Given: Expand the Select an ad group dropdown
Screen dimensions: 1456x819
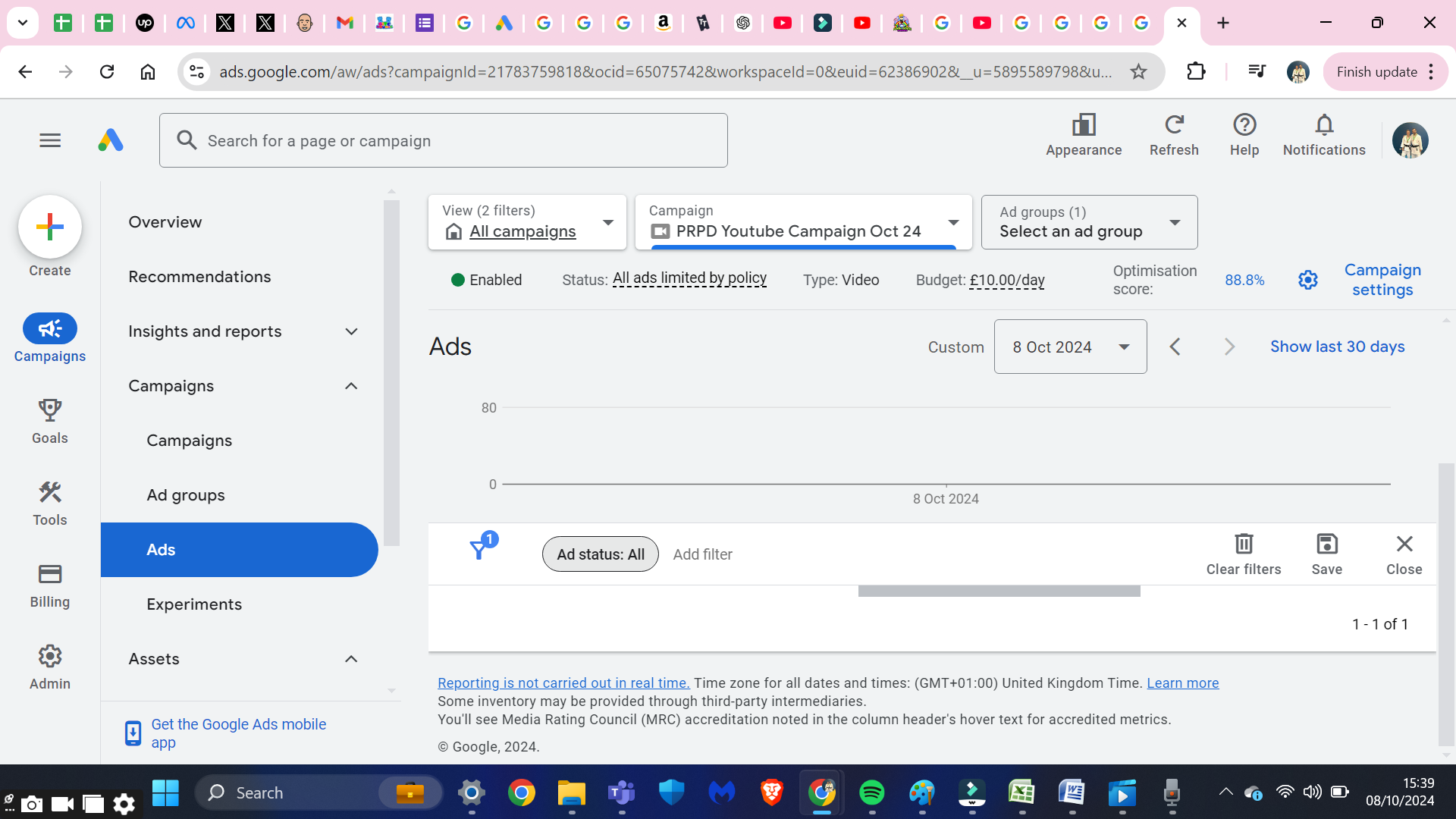Looking at the screenshot, I should pos(1089,222).
